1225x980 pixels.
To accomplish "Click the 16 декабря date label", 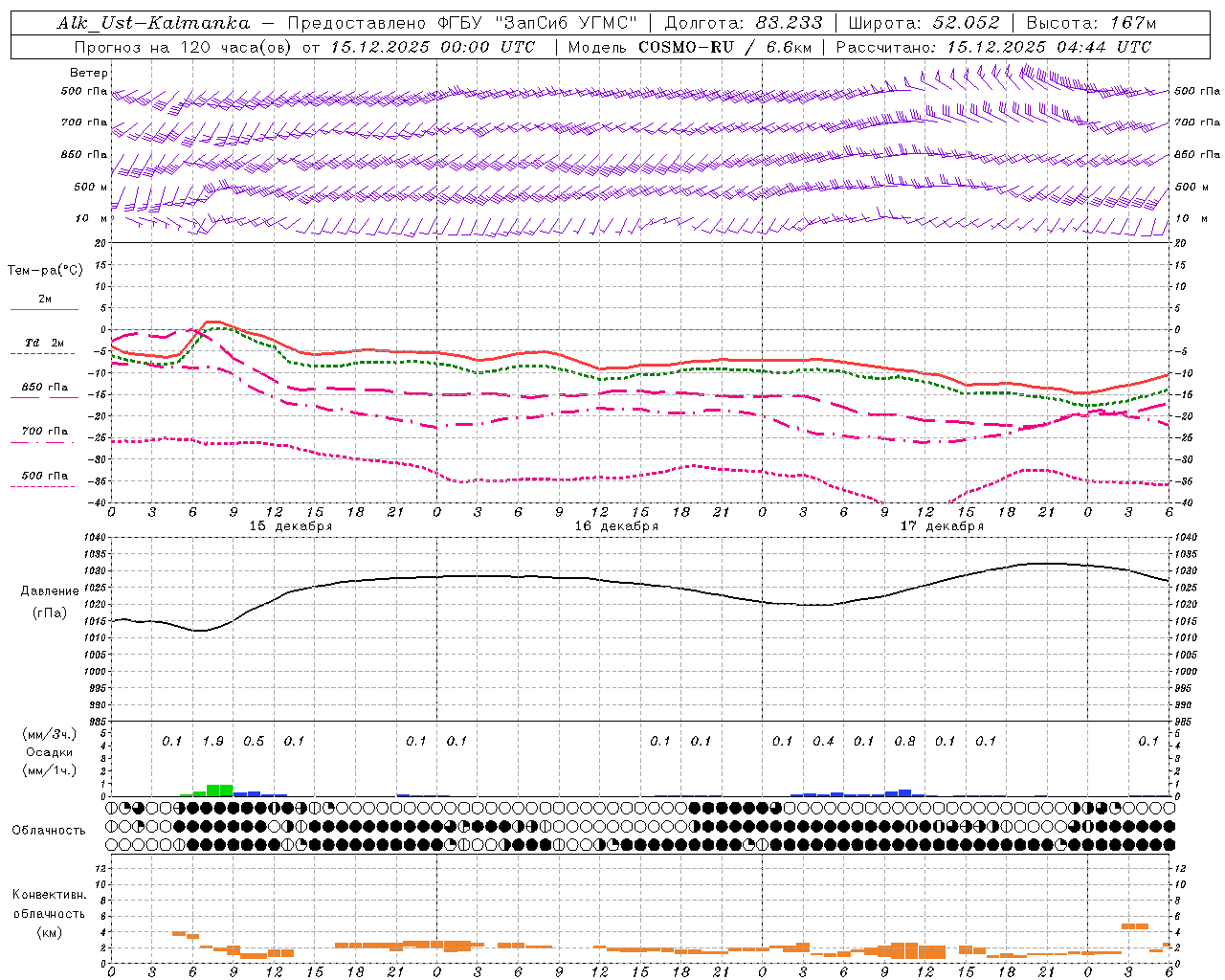I will pos(616,526).
